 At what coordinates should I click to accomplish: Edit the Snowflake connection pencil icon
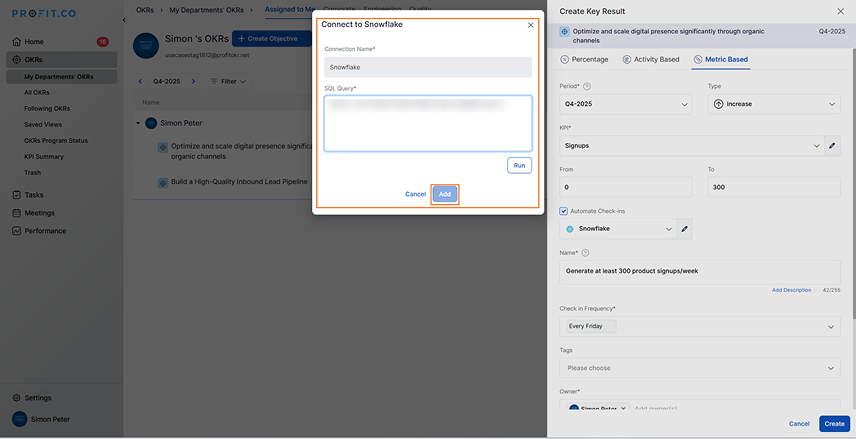coord(685,229)
